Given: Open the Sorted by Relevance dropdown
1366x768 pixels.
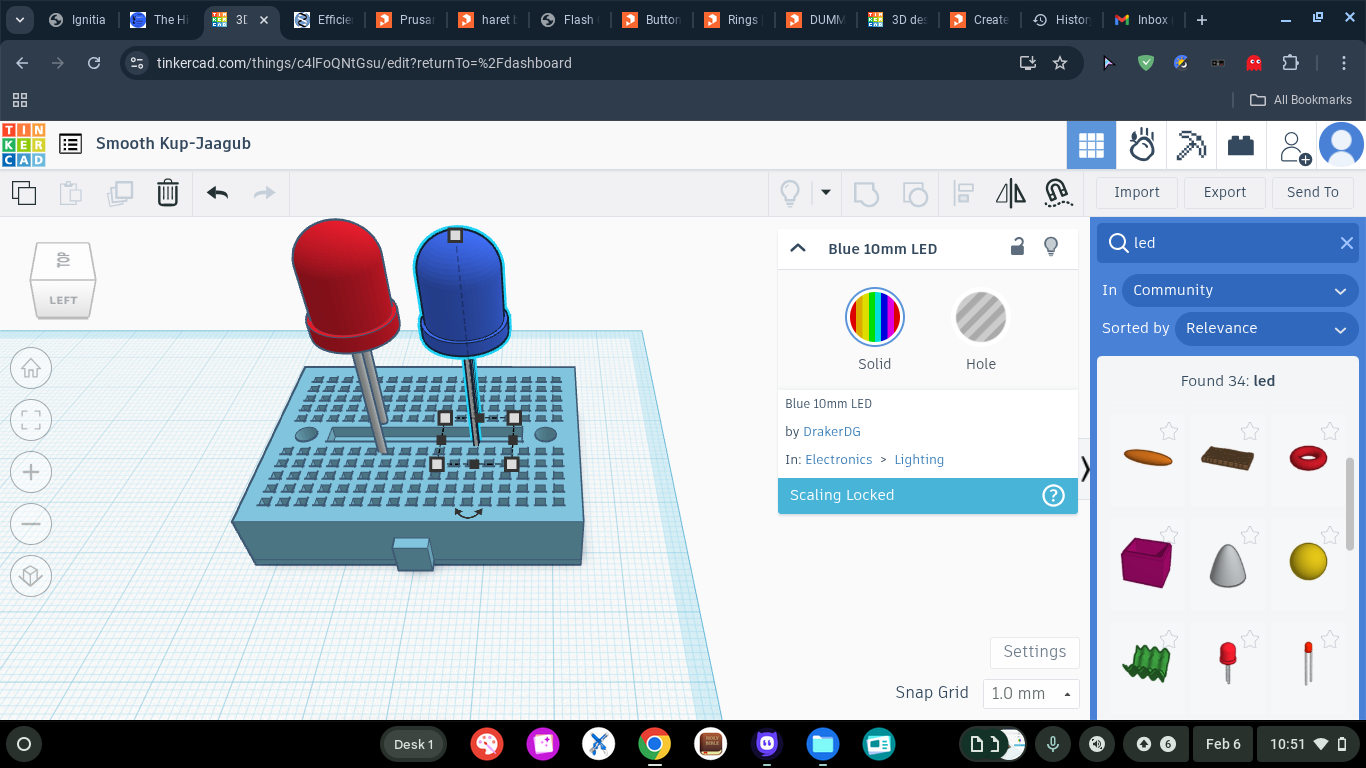Looking at the screenshot, I should coord(1266,328).
